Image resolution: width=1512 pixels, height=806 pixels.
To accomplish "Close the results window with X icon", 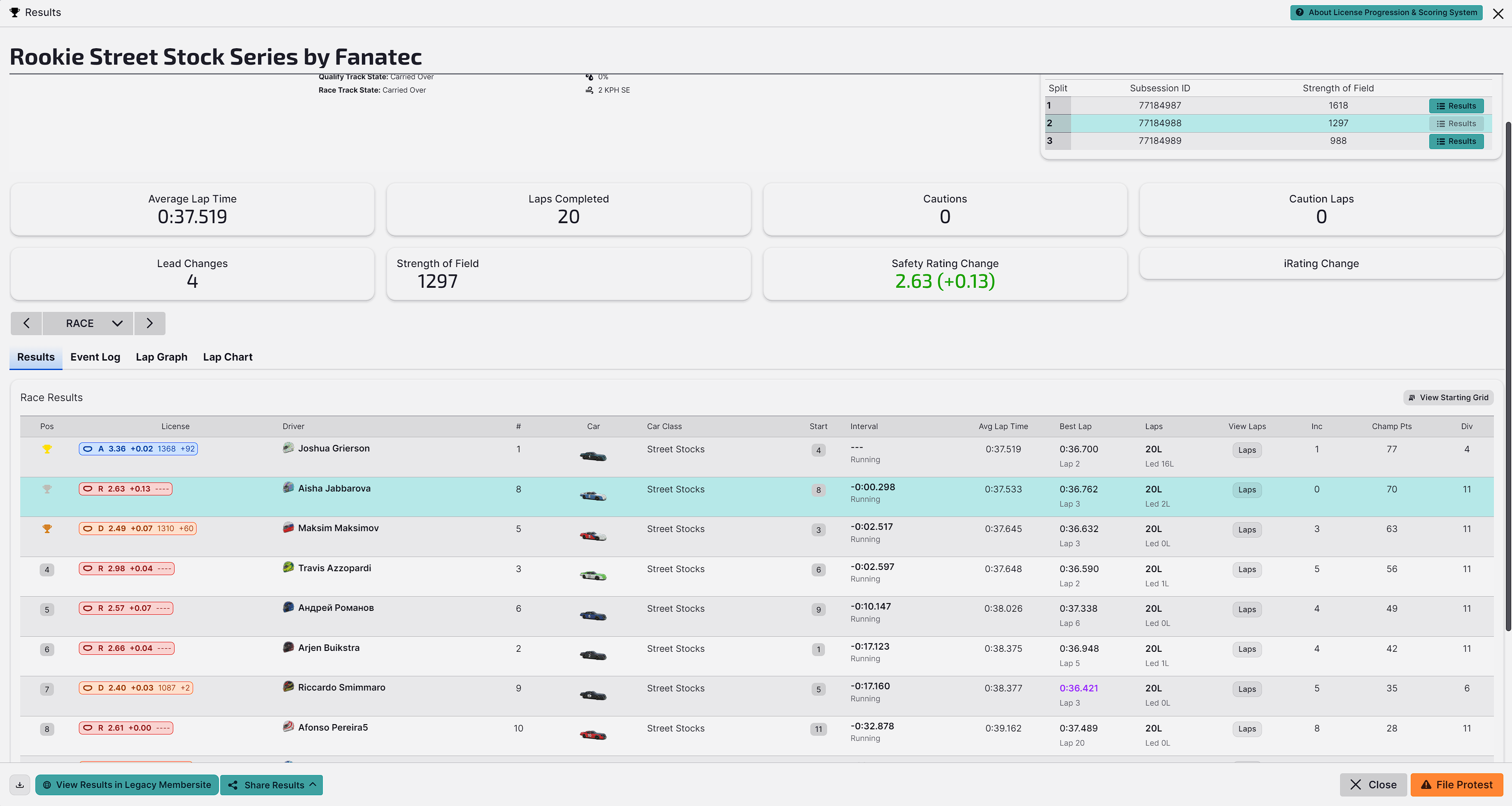I will click(1498, 13).
